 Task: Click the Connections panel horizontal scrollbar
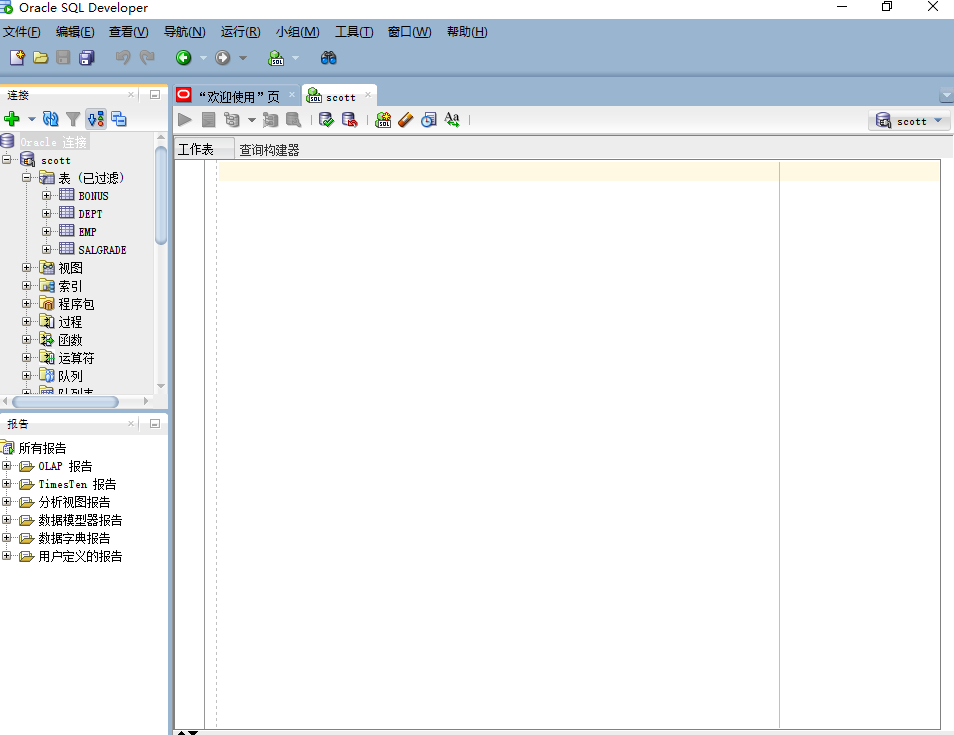pyautogui.click(x=65, y=402)
